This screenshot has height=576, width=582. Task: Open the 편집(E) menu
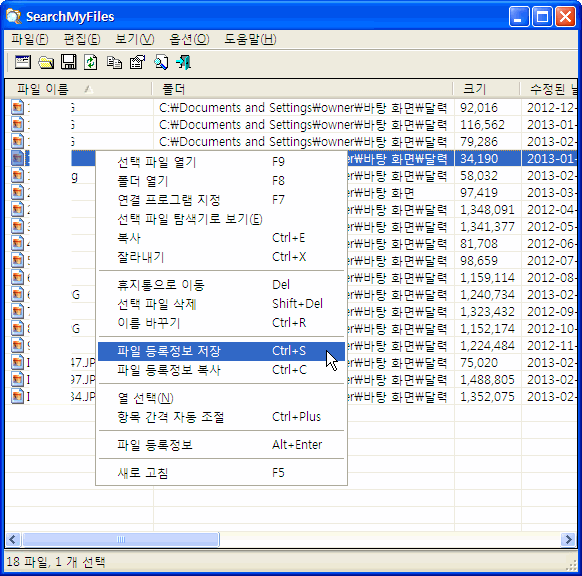point(82,39)
